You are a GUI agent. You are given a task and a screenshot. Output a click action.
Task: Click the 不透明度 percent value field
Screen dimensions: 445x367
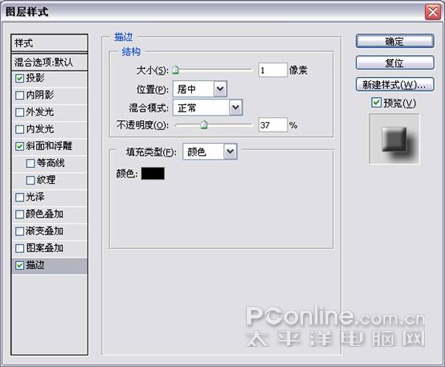273,125
